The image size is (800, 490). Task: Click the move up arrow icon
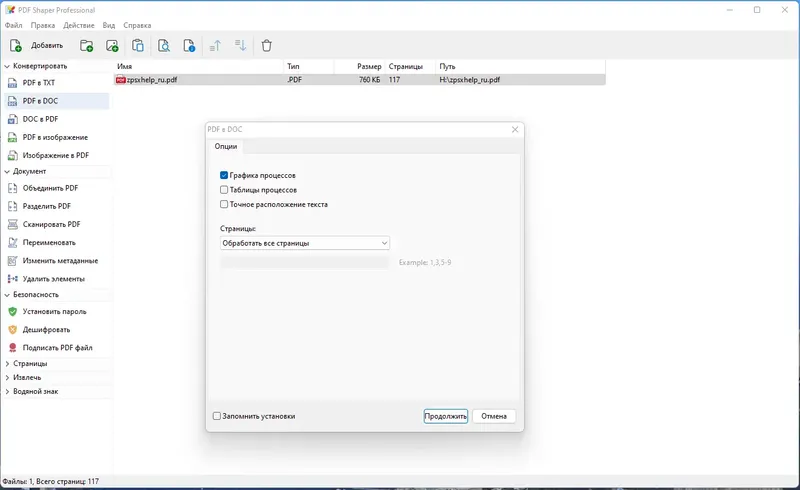click(215, 45)
